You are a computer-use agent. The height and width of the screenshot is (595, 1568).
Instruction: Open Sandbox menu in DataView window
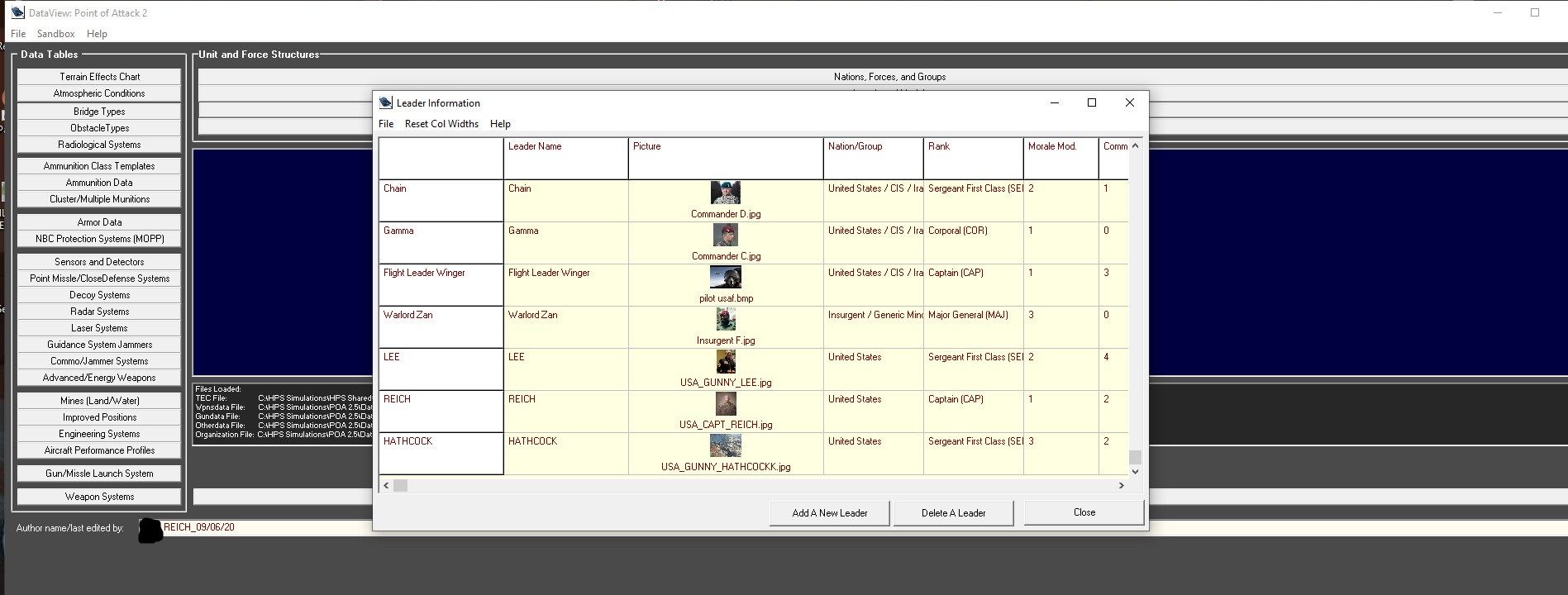(55, 34)
